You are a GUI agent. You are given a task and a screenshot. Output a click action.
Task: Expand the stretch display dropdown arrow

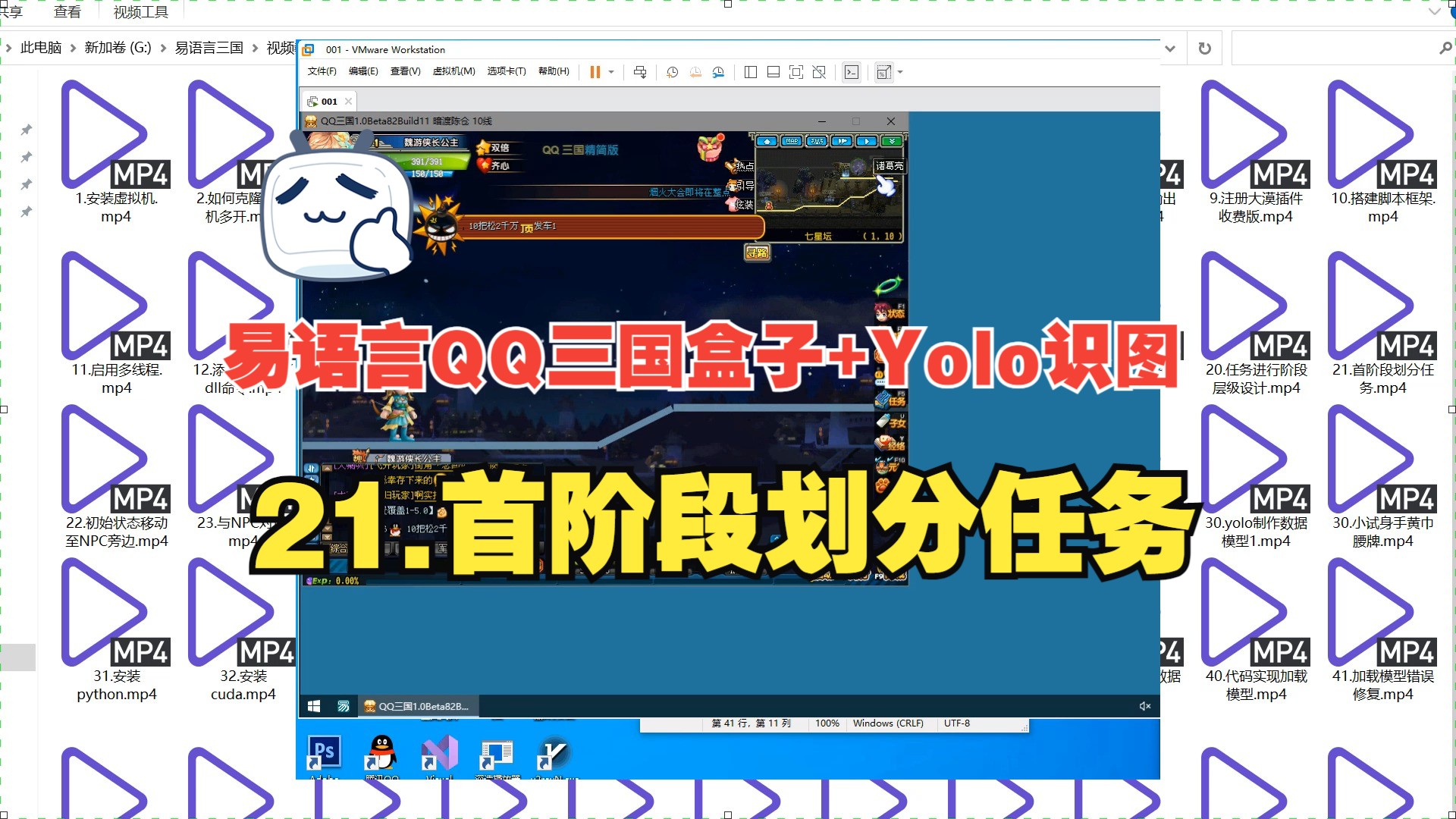[900, 72]
